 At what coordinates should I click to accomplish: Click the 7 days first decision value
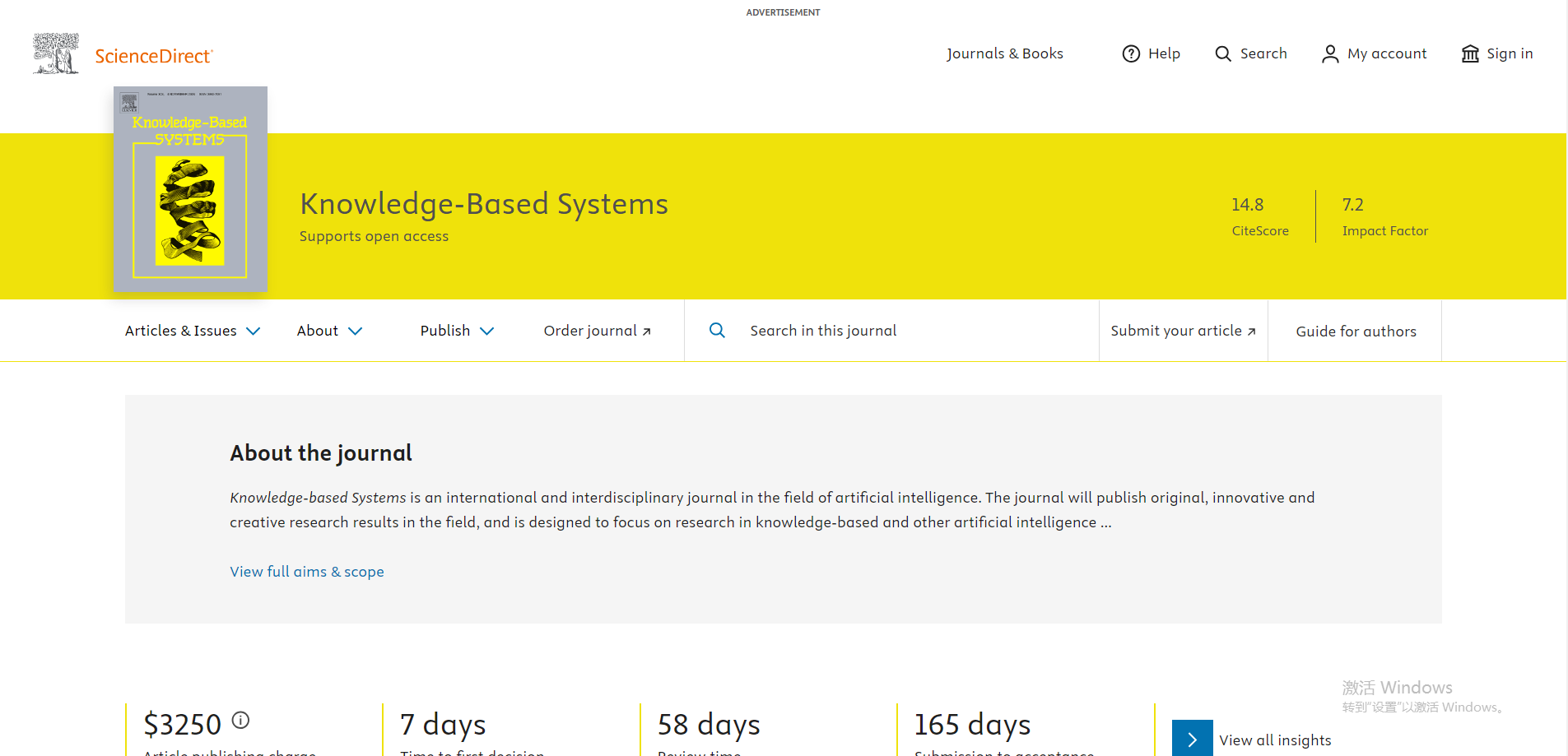(x=443, y=725)
